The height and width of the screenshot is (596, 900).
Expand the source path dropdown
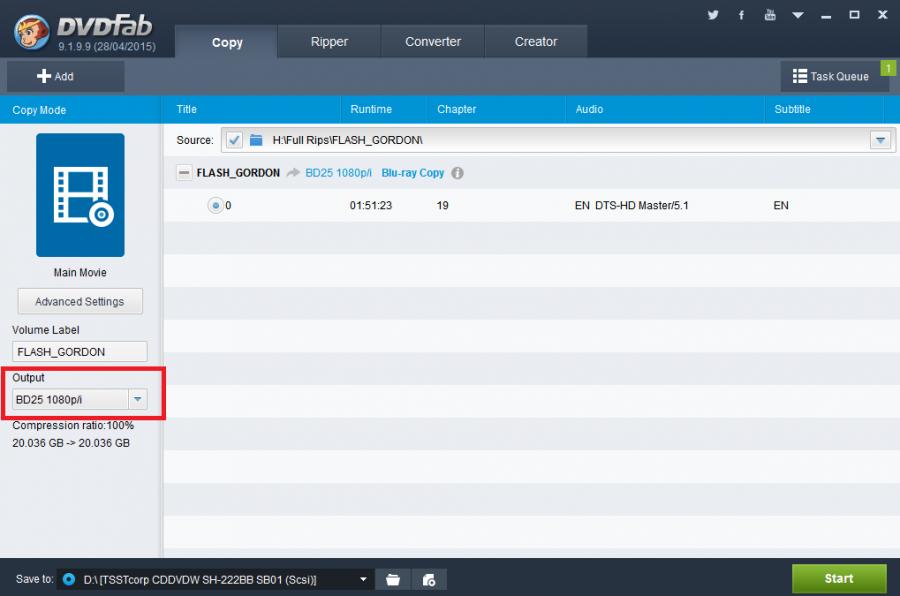click(880, 140)
